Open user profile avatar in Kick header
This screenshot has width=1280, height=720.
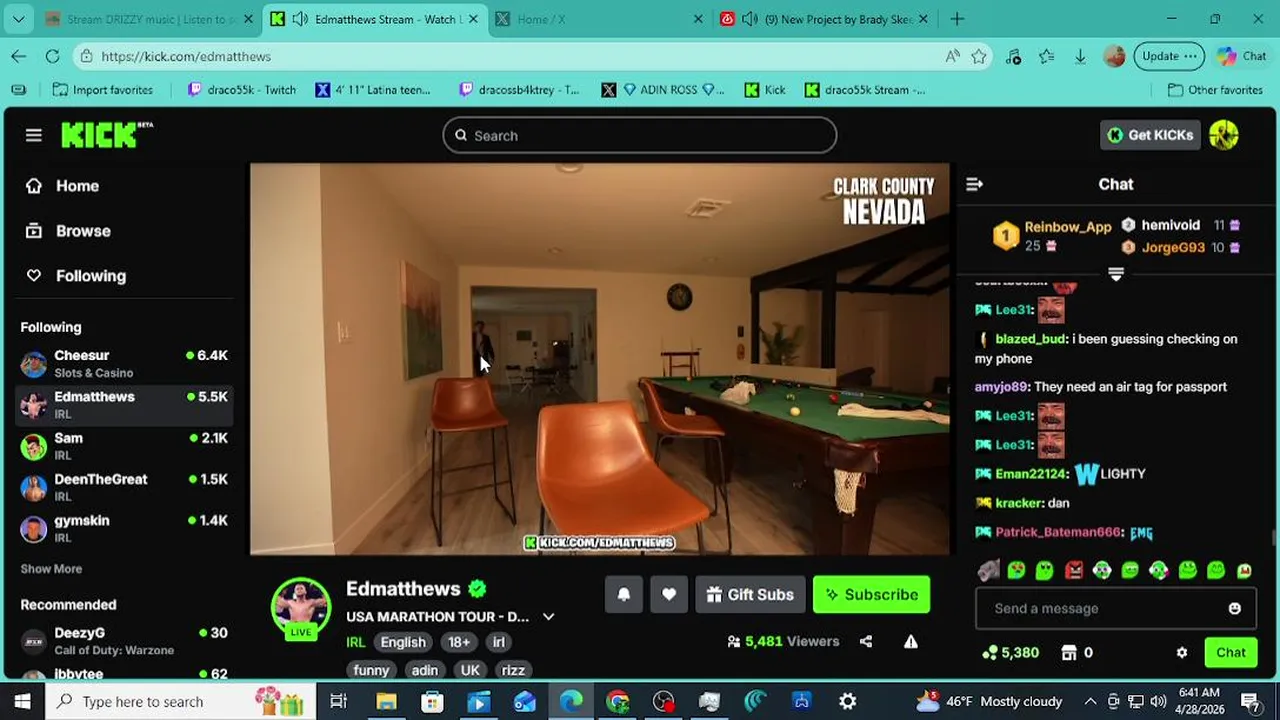point(1224,135)
